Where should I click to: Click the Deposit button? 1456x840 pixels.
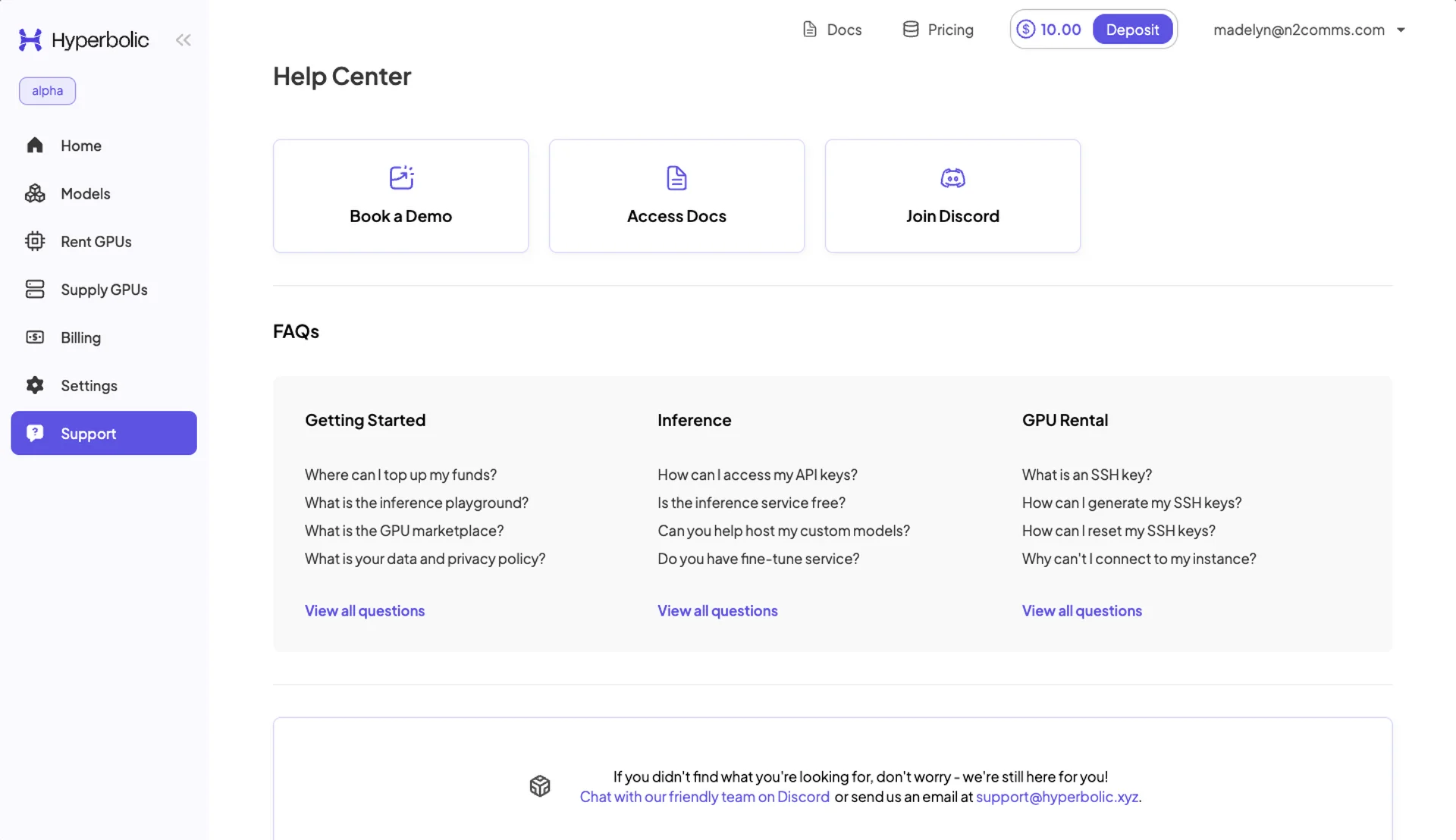[1132, 30]
